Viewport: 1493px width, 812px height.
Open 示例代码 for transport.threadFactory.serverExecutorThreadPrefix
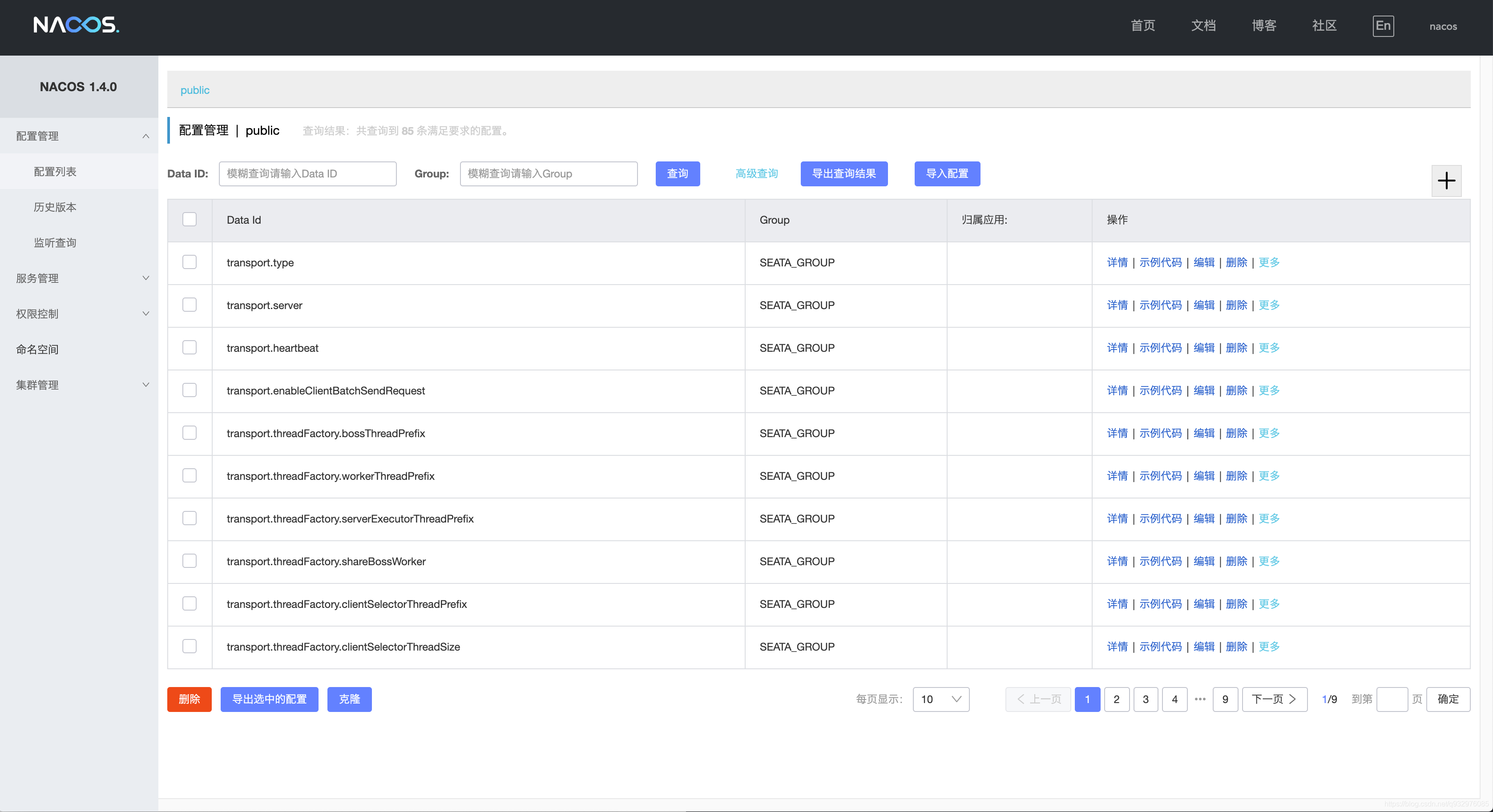[x=1160, y=519]
